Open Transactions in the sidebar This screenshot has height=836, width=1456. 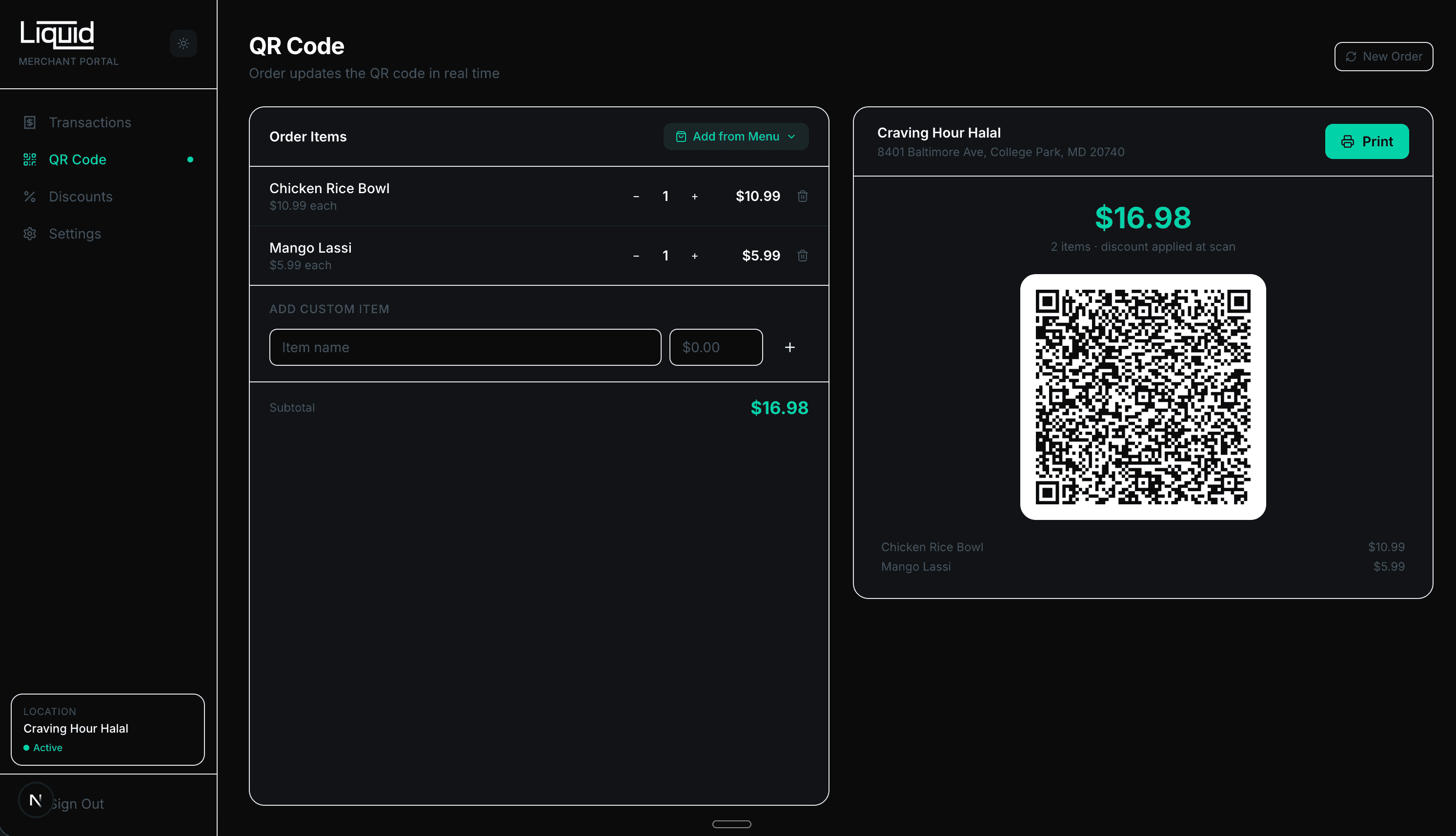coord(90,122)
